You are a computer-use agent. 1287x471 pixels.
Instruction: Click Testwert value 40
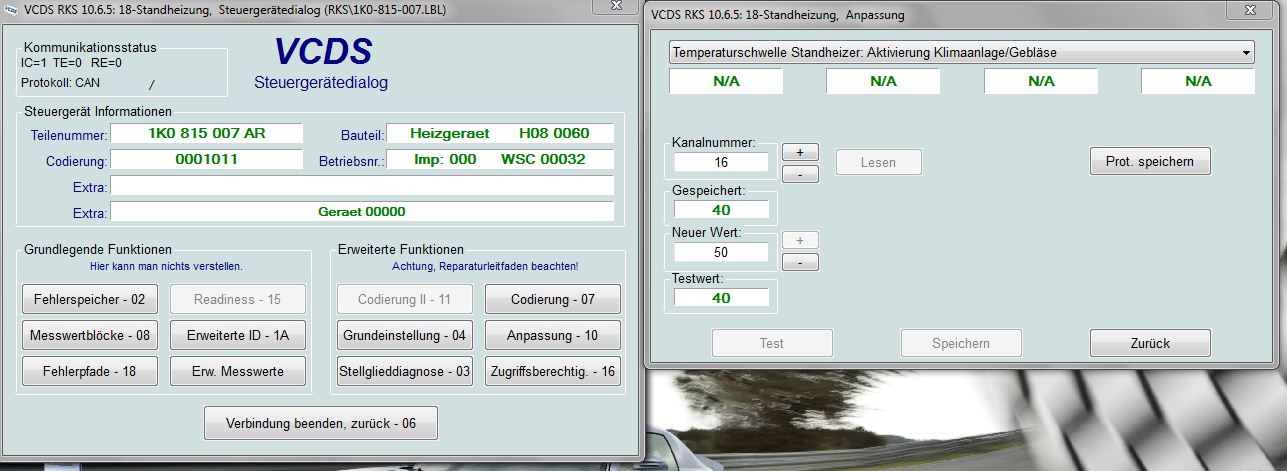[721, 298]
